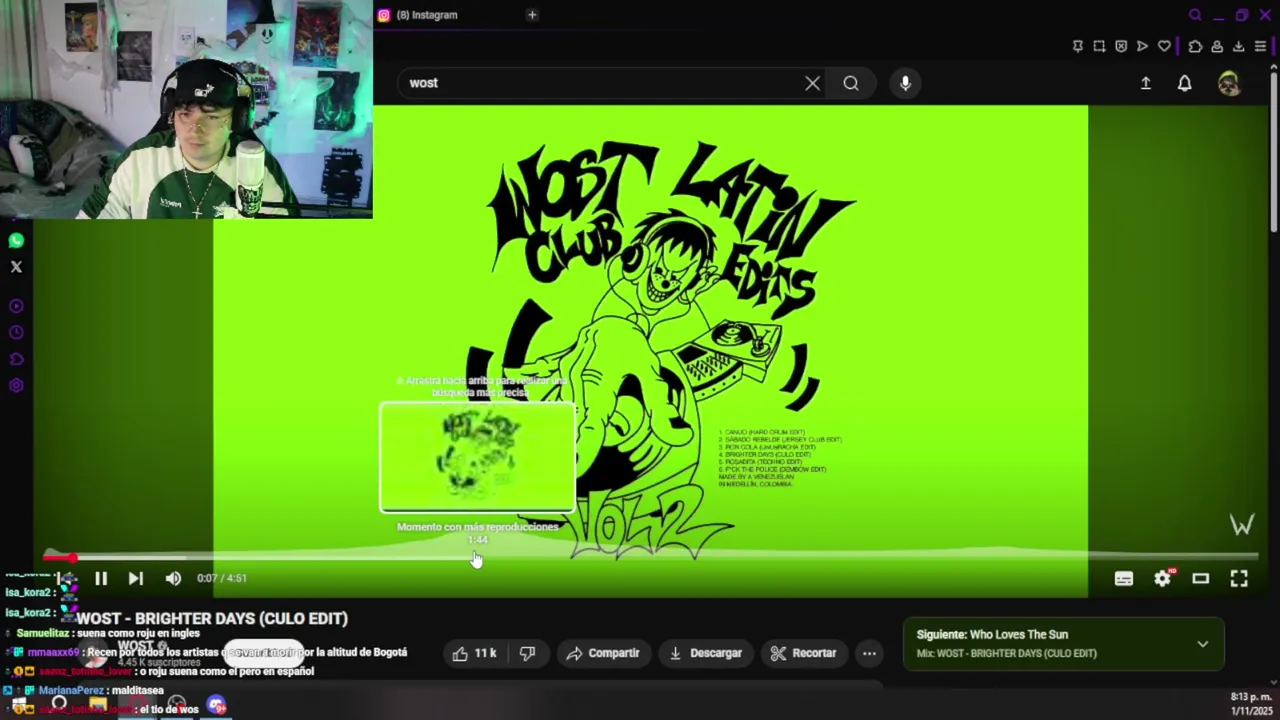Open File Explorer from the taskbar
The width and height of the screenshot is (1280, 720).
(97, 705)
